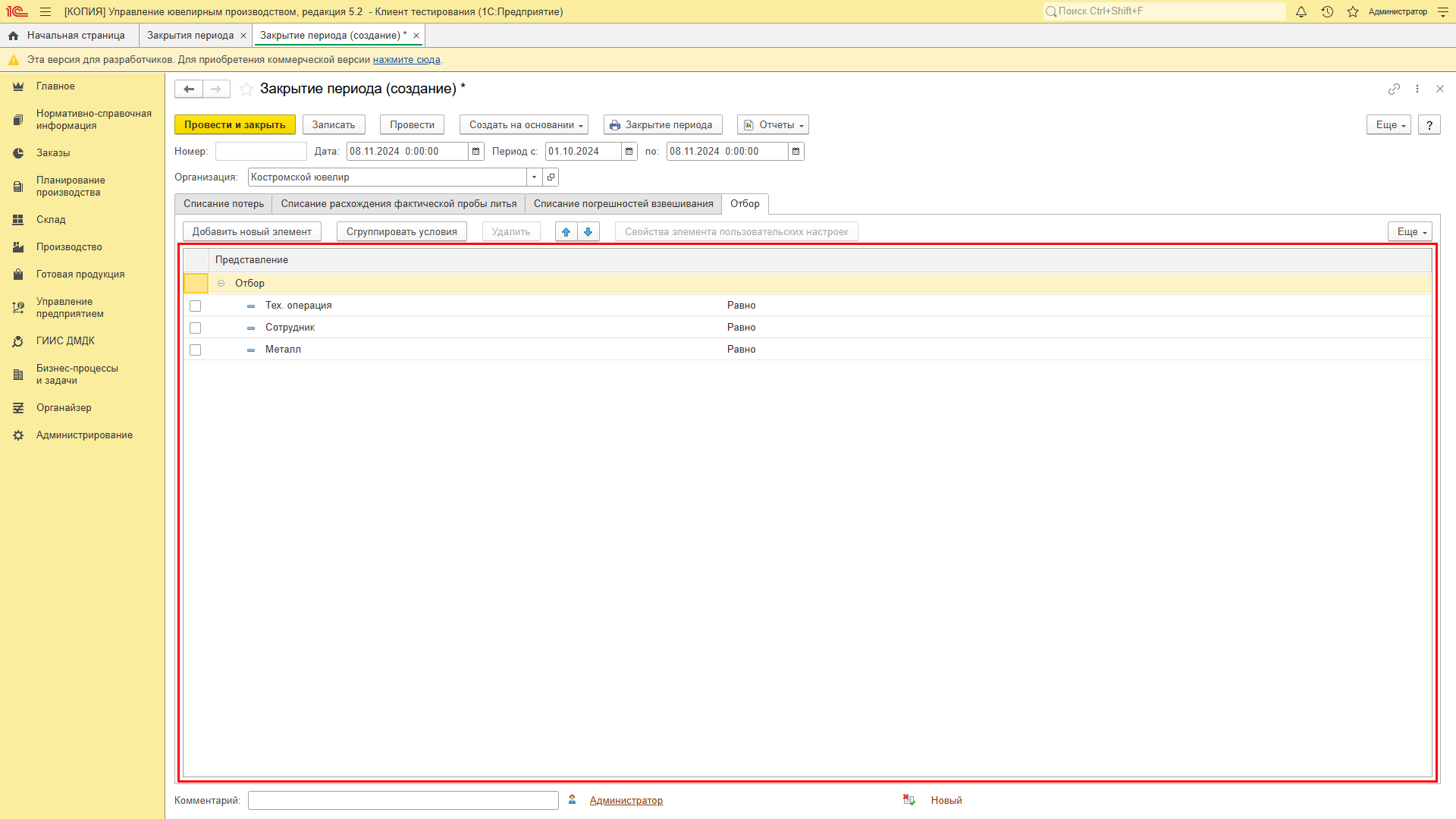1456x819 pixels.
Task: Print Закрытие периода form
Action: 663,125
